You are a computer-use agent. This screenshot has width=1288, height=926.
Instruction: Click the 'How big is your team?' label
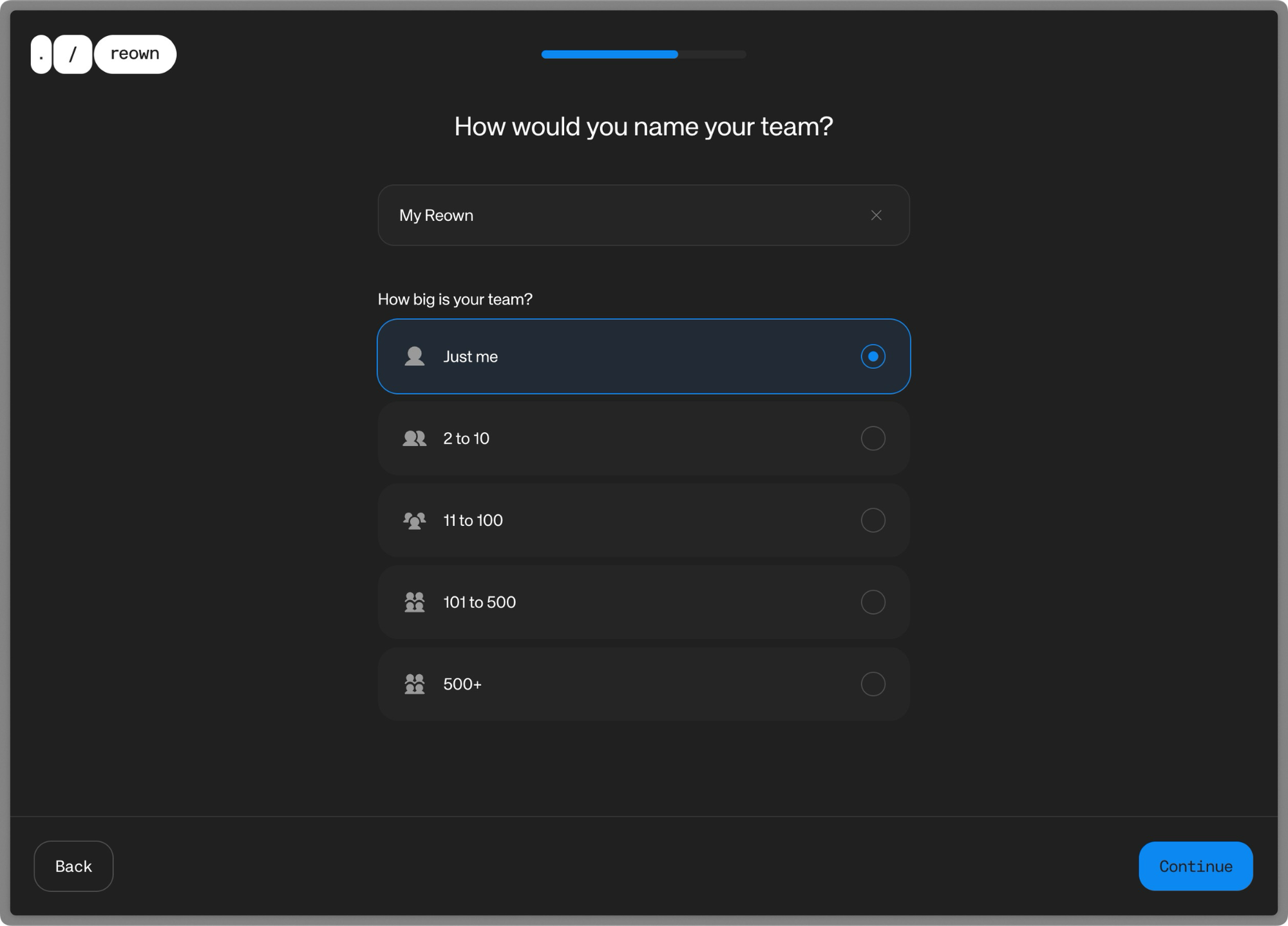tap(455, 299)
